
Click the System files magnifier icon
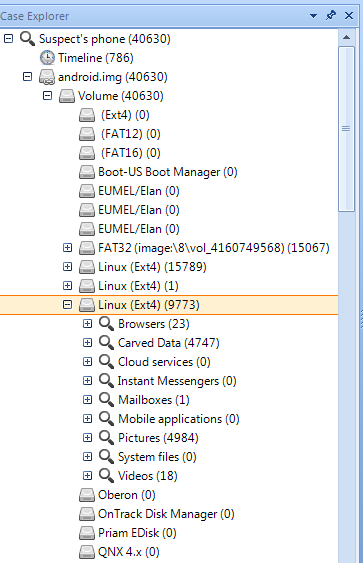point(107,457)
